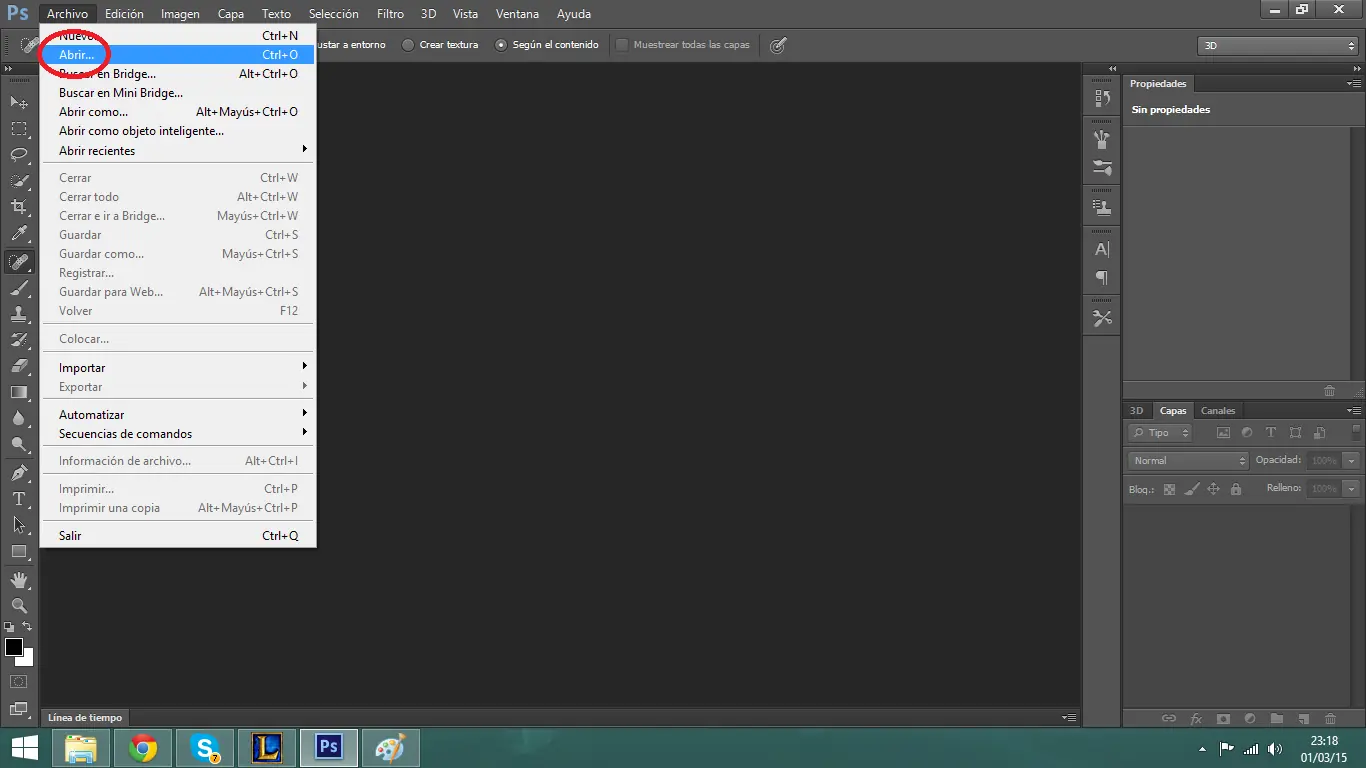The height and width of the screenshot is (768, 1366).
Task: Click the Línea de tiempo tab
Action: point(85,718)
